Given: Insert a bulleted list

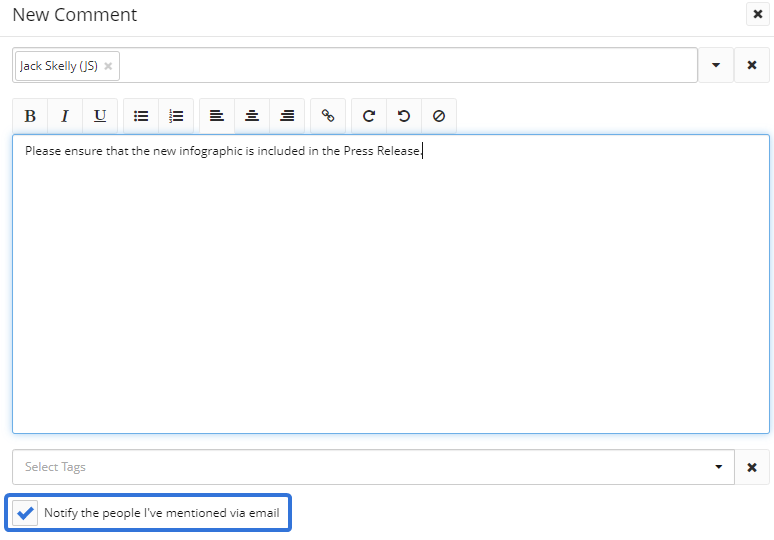Looking at the screenshot, I should (141, 116).
